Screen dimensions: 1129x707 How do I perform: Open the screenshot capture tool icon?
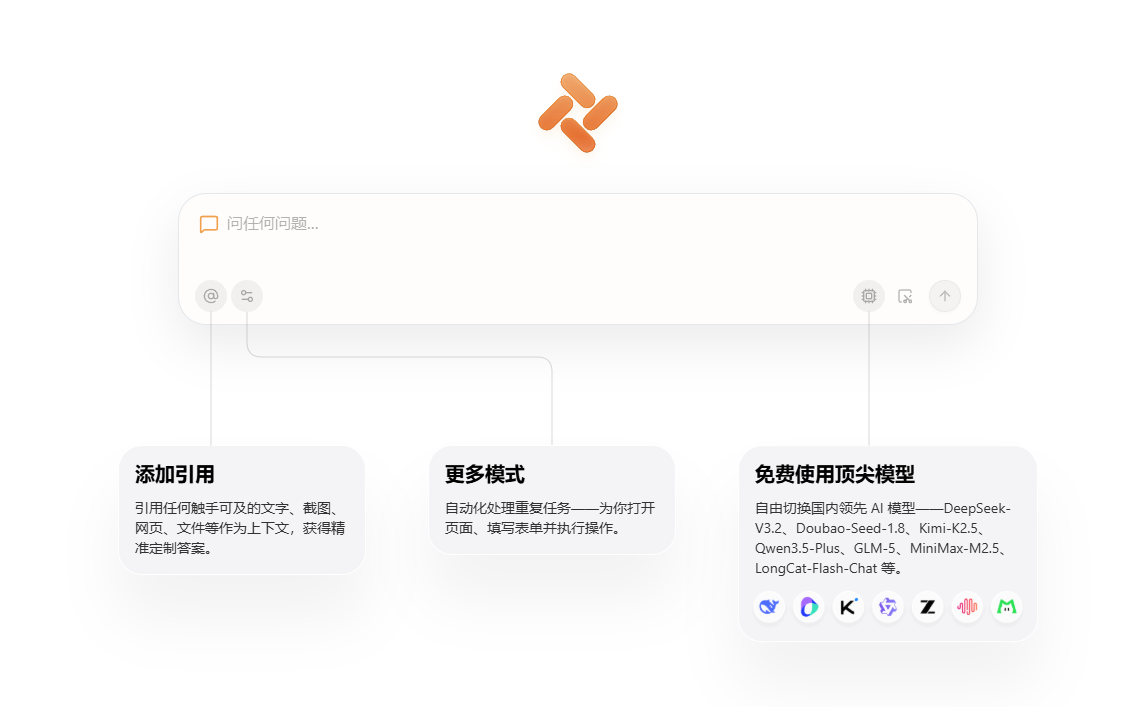[905, 296]
